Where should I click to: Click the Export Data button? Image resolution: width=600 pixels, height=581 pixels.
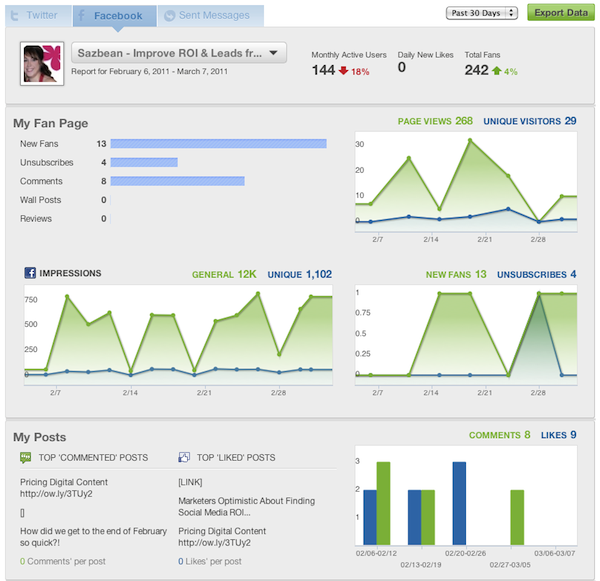coord(560,13)
